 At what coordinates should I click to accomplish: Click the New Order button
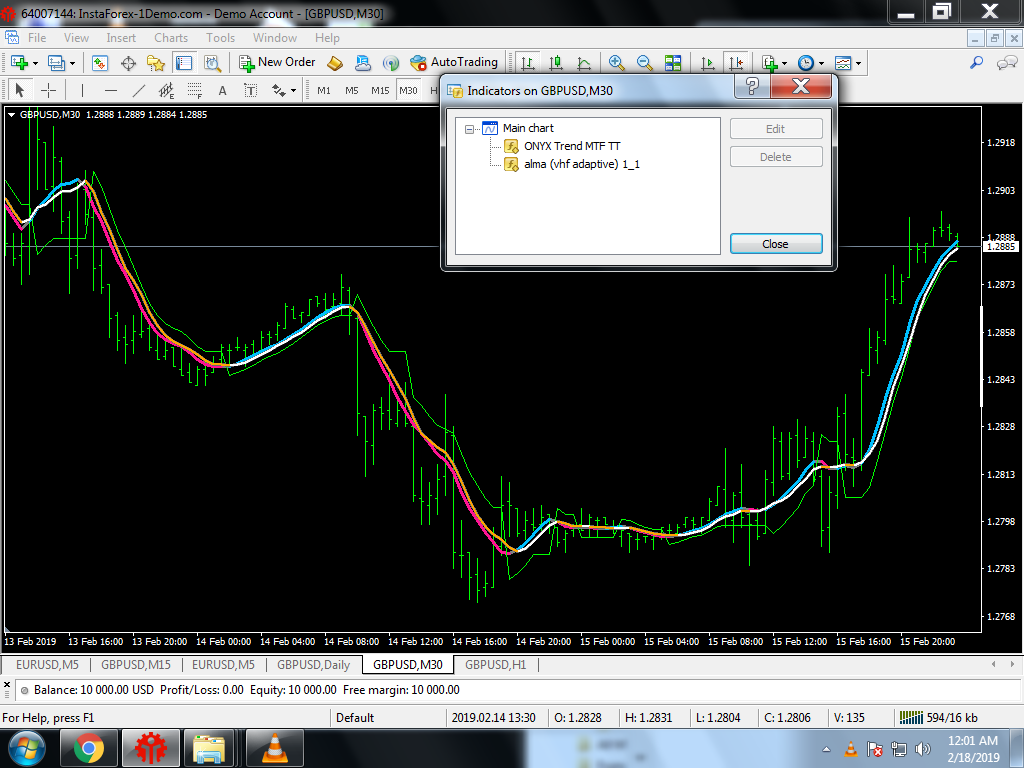(x=277, y=63)
